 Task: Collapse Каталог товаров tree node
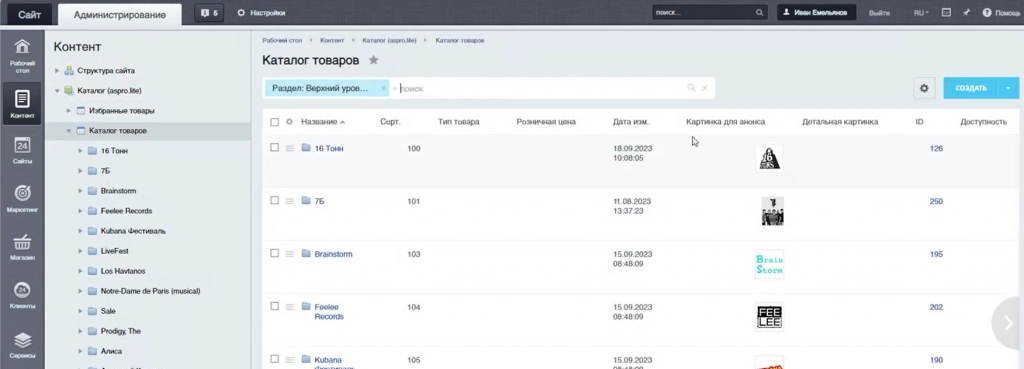point(69,131)
